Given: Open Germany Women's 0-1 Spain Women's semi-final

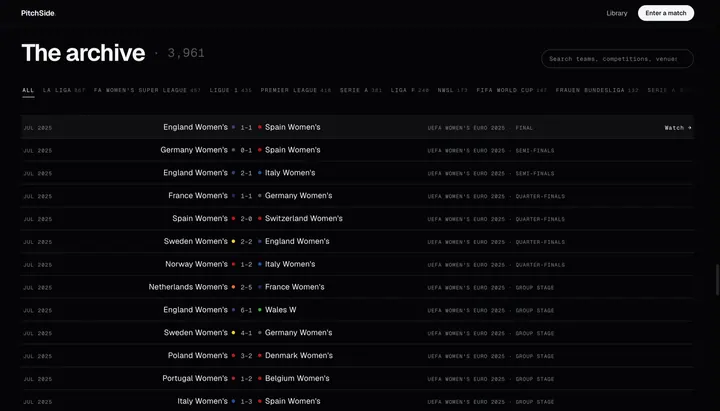Looking at the screenshot, I should pos(357,150).
